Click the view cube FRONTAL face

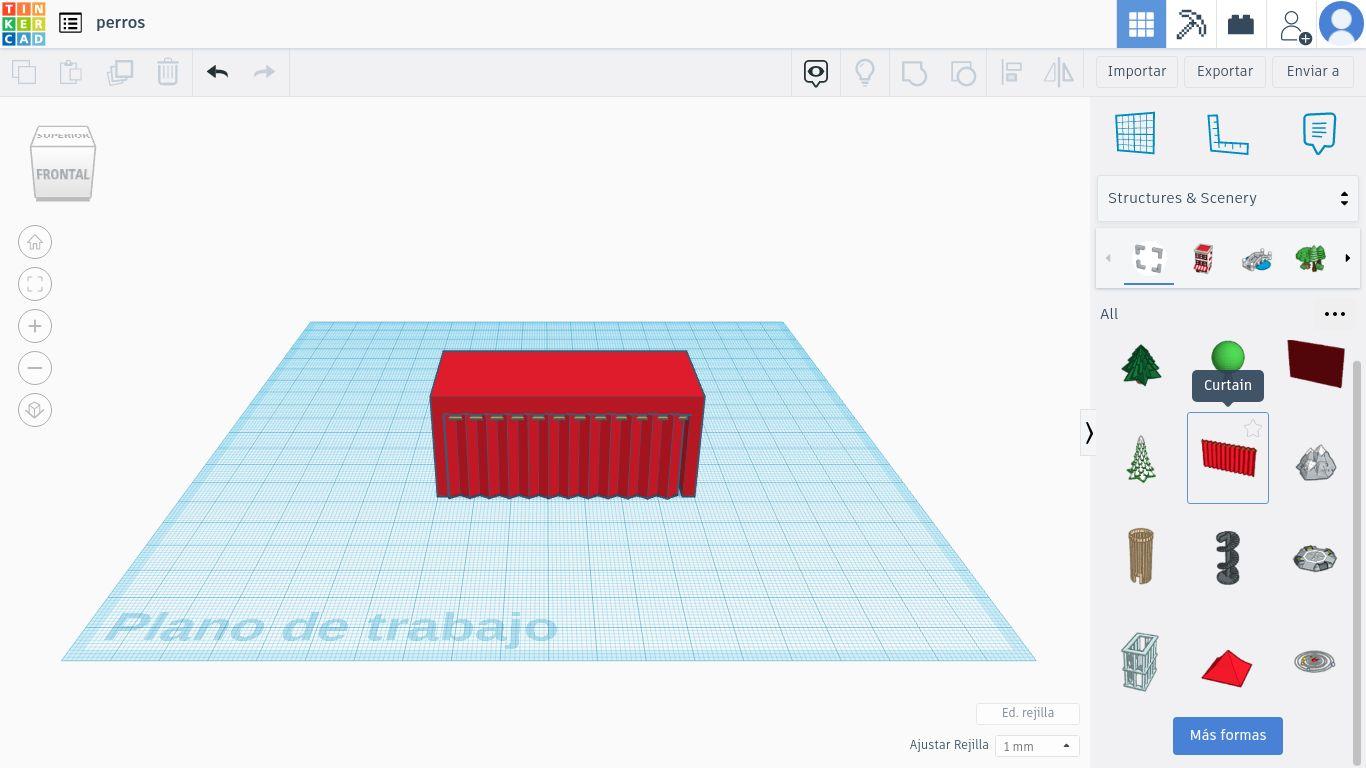[63, 174]
